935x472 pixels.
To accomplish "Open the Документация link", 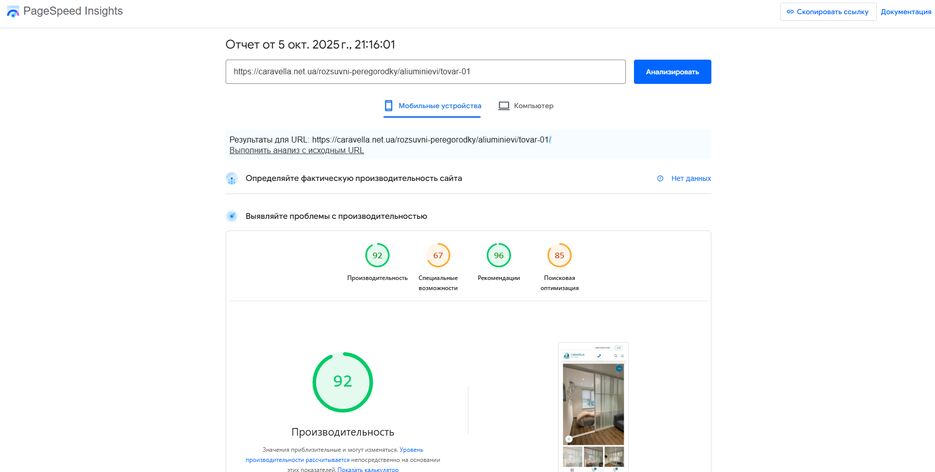I will point(905,12).
